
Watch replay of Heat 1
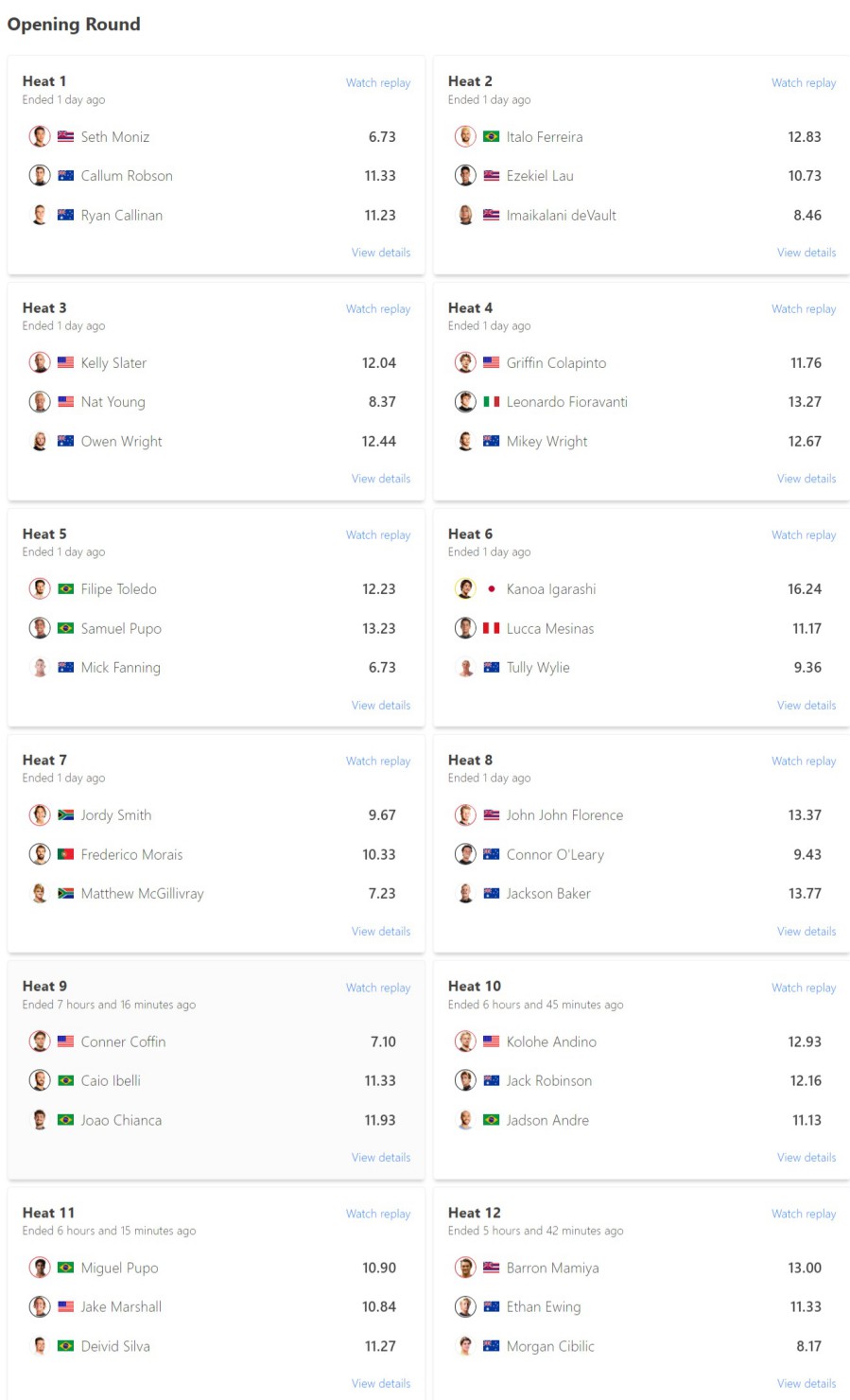pos(378,83)
